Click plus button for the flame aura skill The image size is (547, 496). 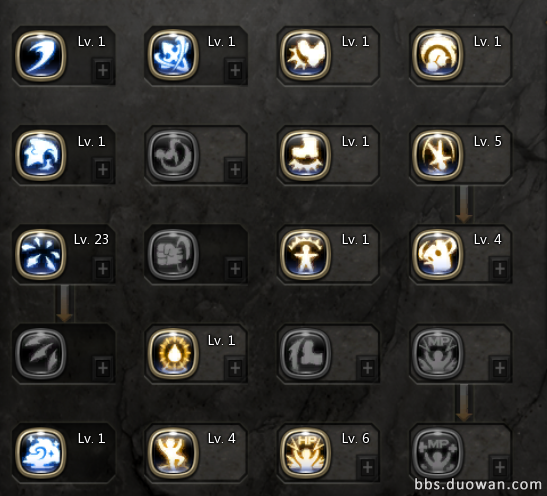click(235, 368)
